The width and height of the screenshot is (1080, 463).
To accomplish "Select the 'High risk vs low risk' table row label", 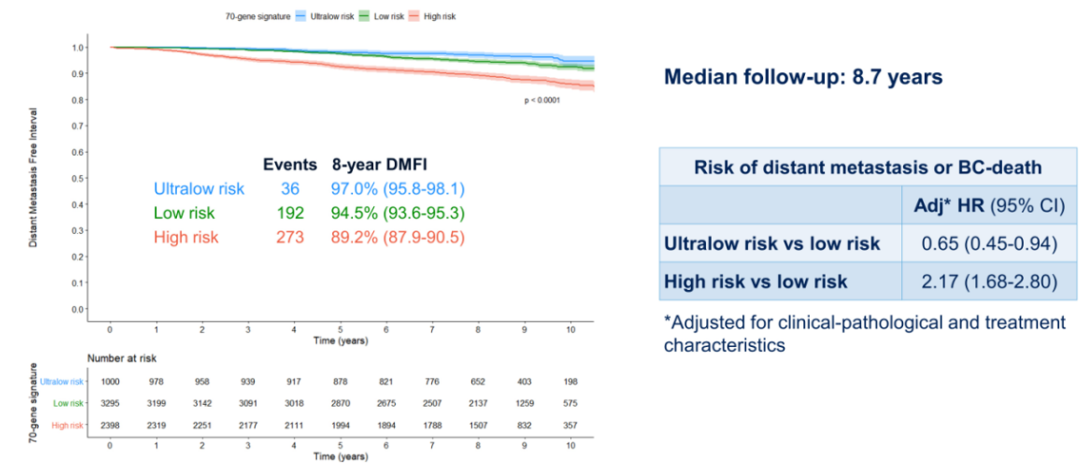I will tap(756, 281).
